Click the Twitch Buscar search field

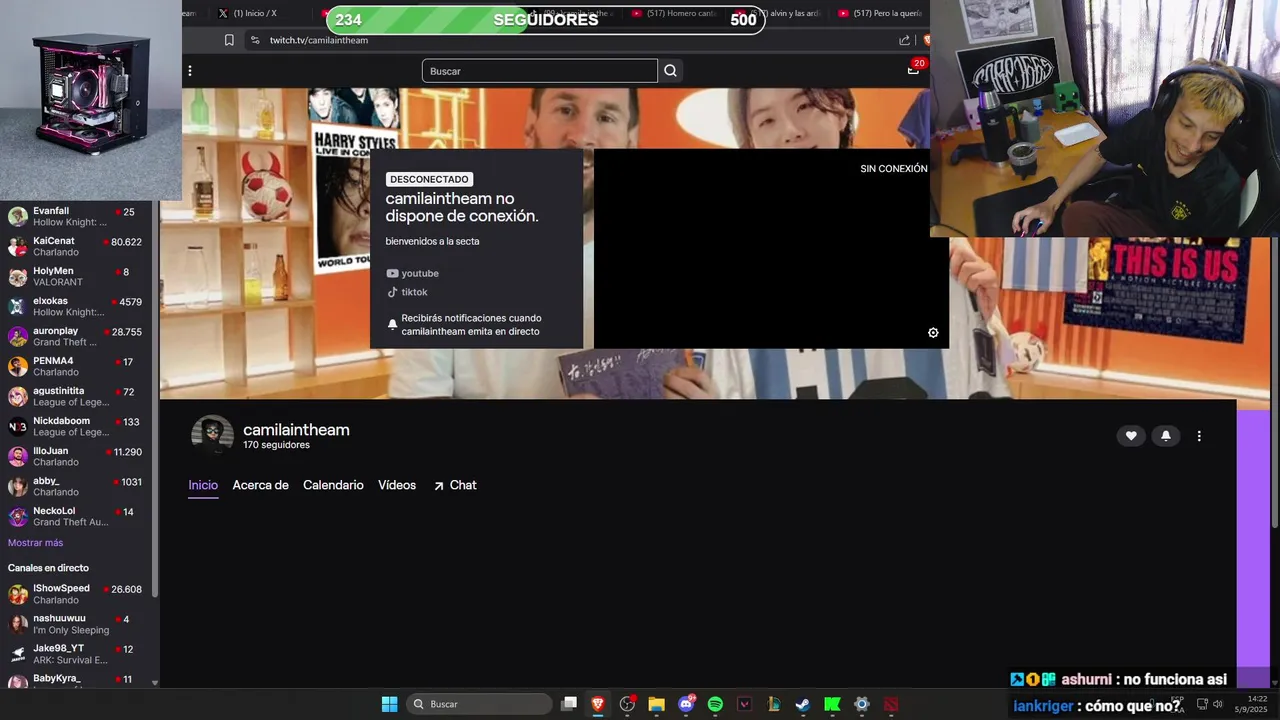pos(540,71)
